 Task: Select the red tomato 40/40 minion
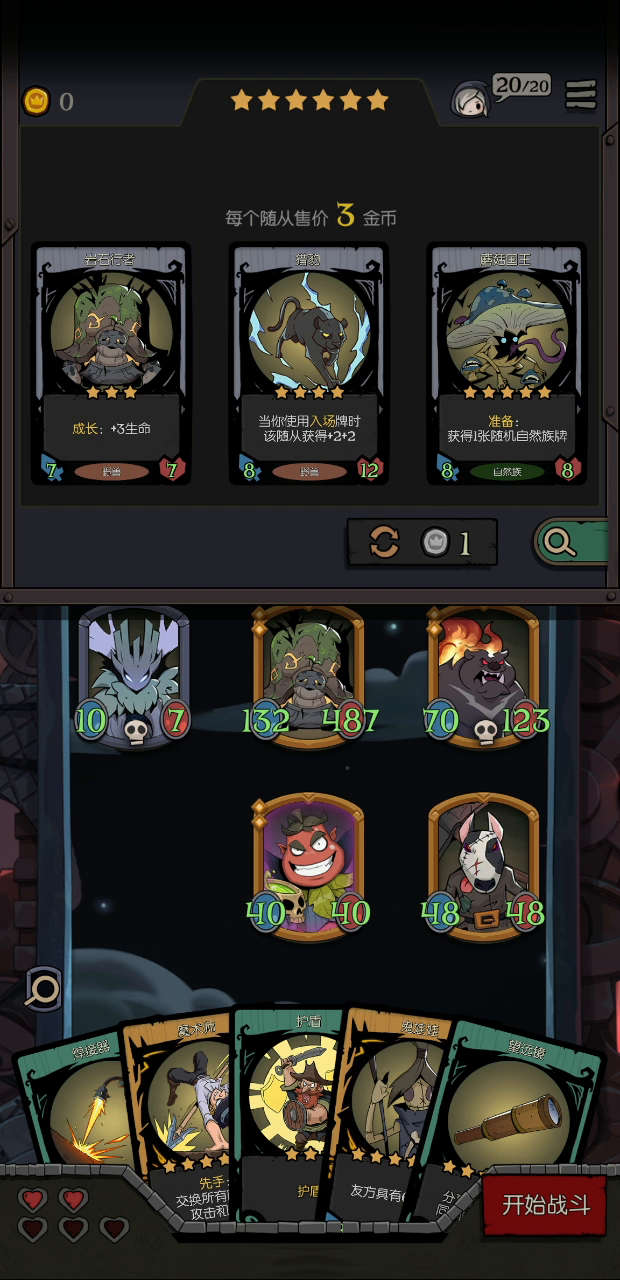pos(308,866)
